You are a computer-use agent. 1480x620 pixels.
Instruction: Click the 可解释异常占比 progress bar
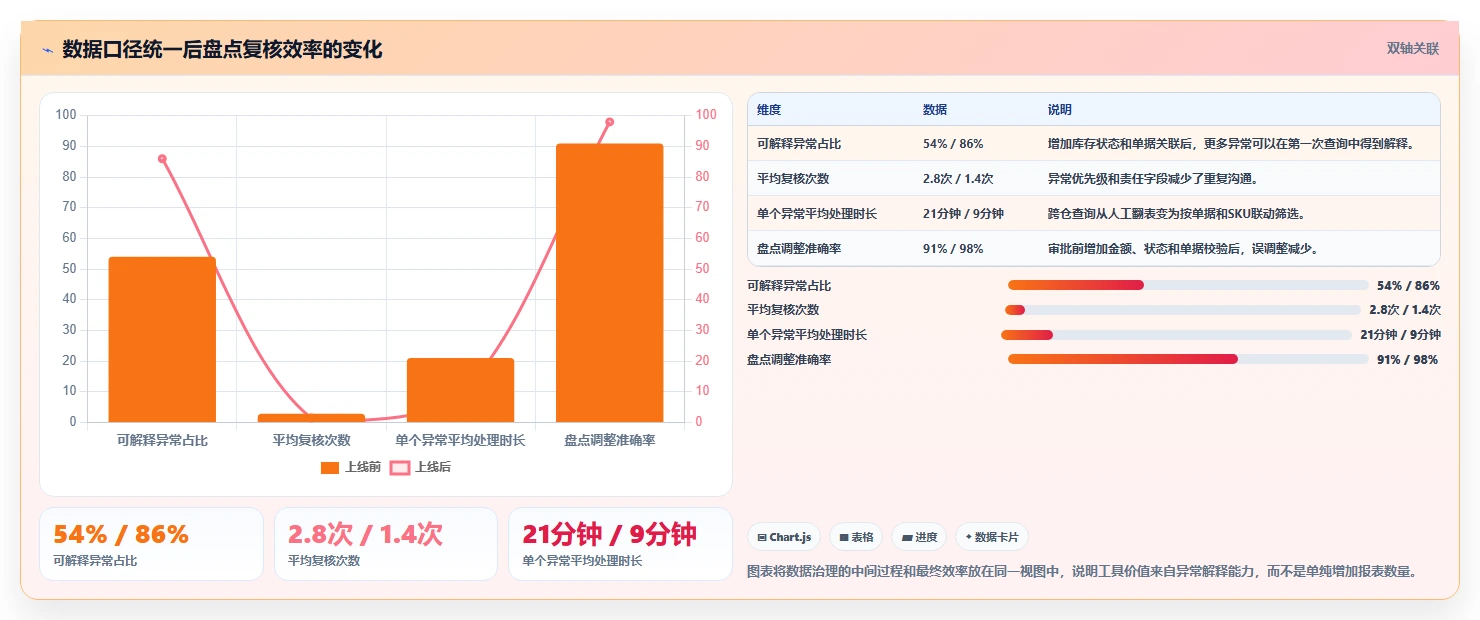1188,285
